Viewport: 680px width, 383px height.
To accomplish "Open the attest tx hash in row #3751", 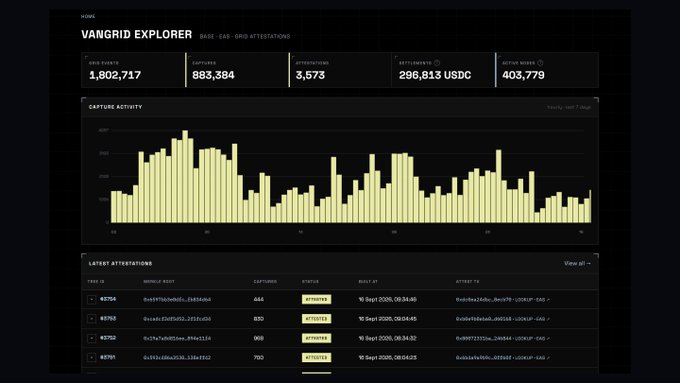I will coord(483,358).
